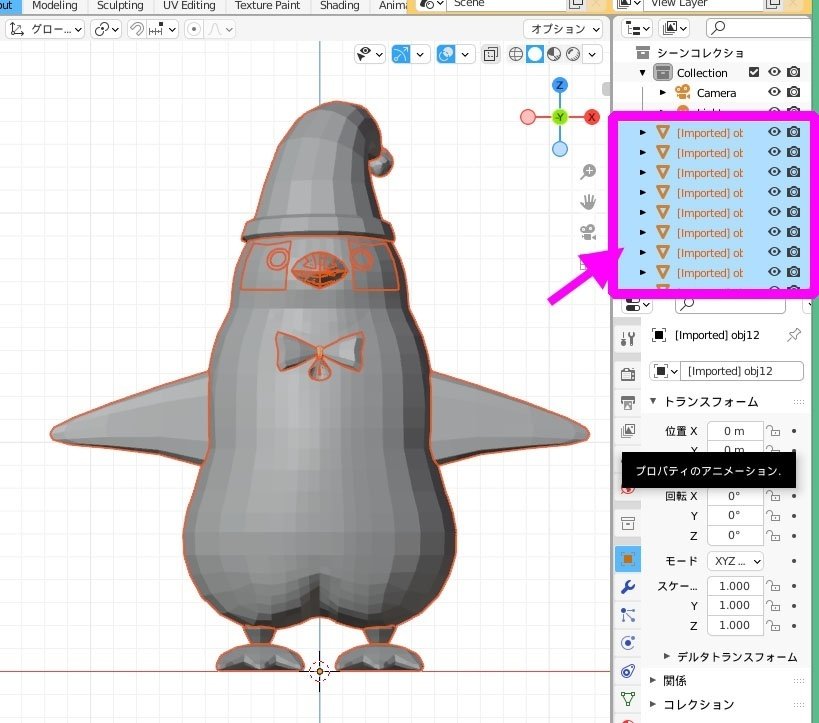
Task: Toggle viewport overlays button
Action: (446, 54)
